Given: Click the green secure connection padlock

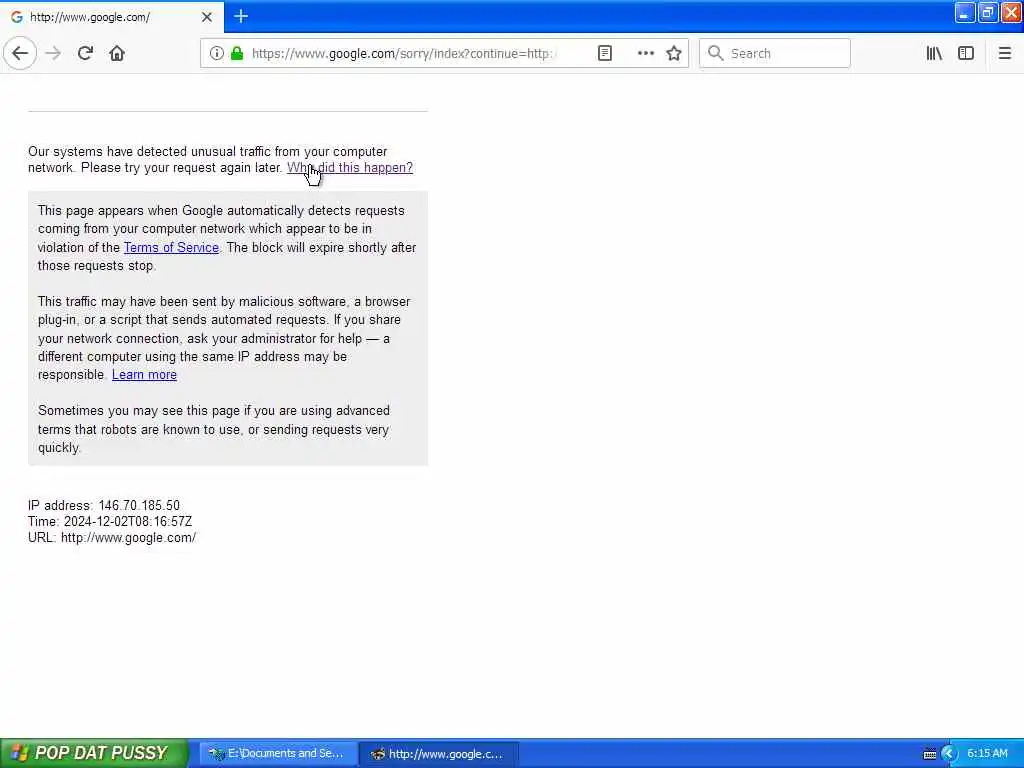Looking at the screenshot, I should click(x=237, y=54).
